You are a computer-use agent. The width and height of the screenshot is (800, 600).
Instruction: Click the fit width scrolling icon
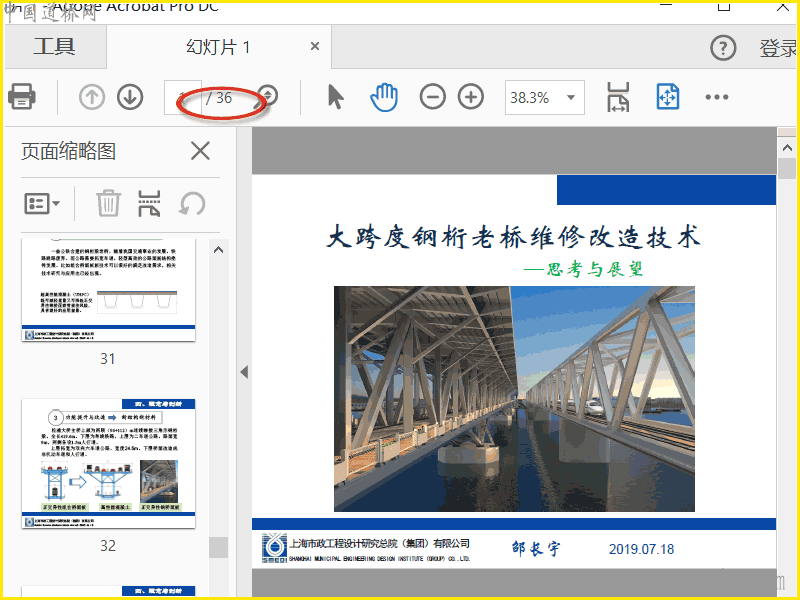click(x=618, y=97)
